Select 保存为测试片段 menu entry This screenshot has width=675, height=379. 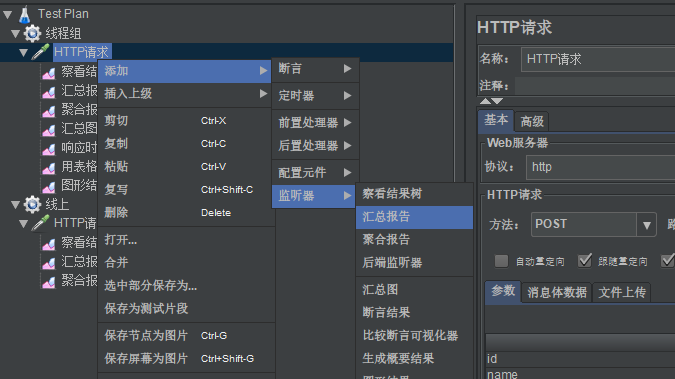pyautogui.click(x=186, y=308)
